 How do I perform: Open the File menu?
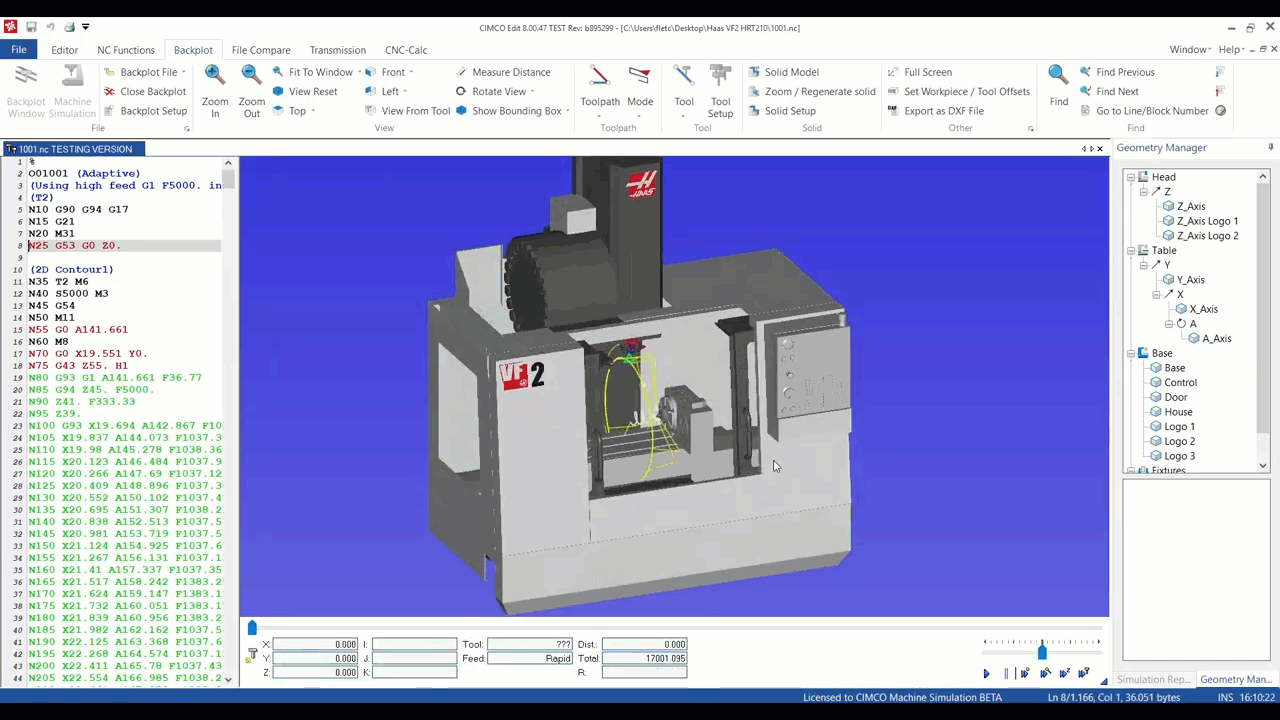[x=19, y=49]
